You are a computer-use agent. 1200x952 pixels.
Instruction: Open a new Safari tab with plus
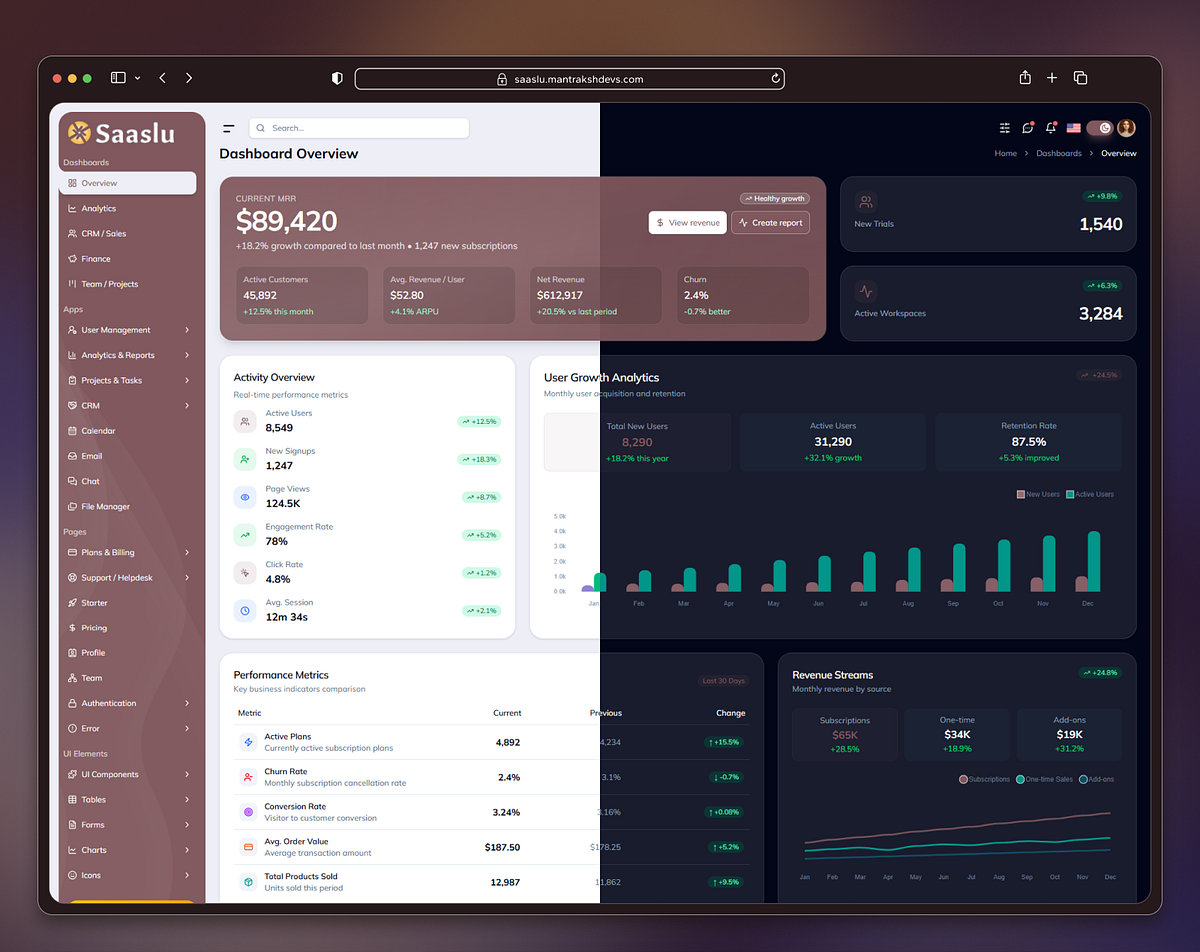(1052, 78)
